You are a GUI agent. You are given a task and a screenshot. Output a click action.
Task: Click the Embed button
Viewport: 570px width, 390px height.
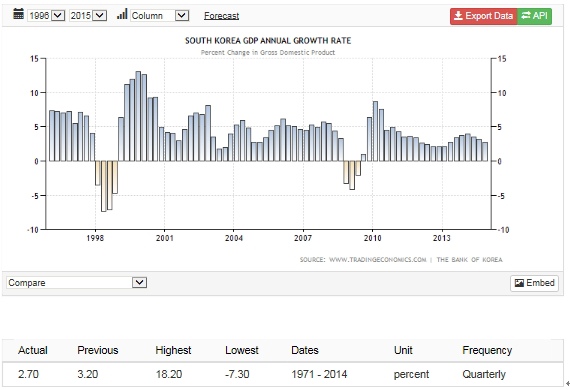(x=534, y=283)
